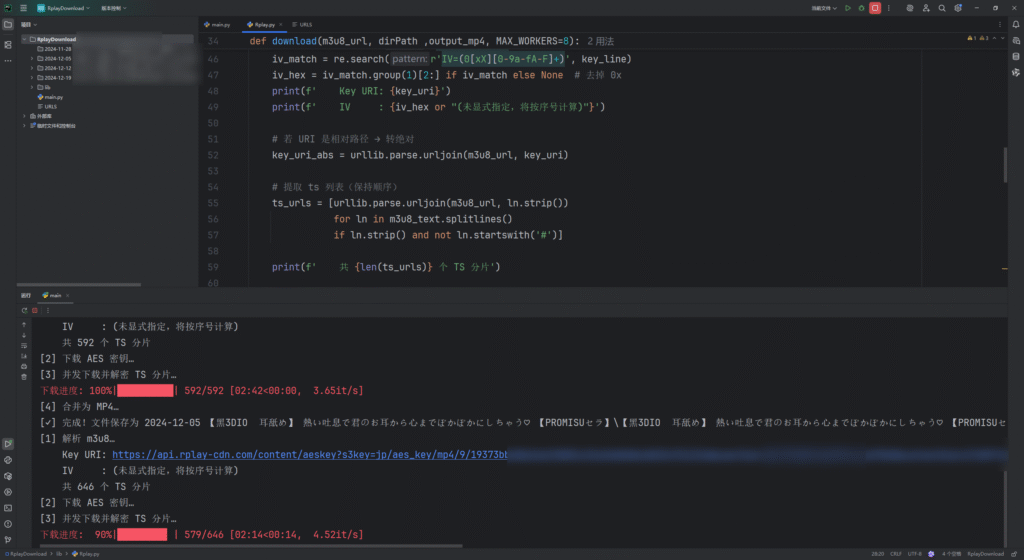Image resolution: width=1024 pixels, height=560 pixels.
Task: Open the api.rplay-cdn.com key URI link
Action: coord(310,455)
